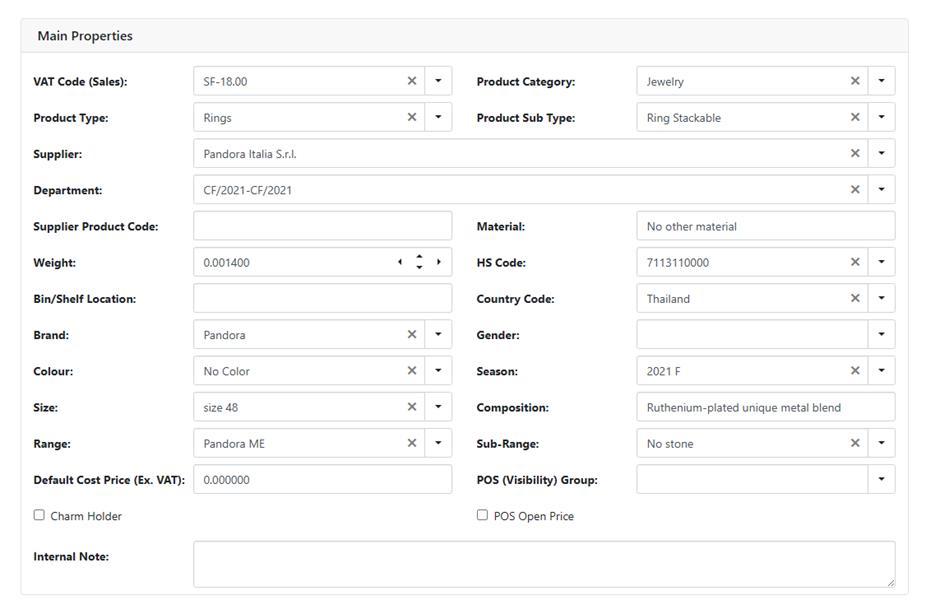Tick the POS Open Price checkbox
The image size is (940, 614).
point(482,515)
